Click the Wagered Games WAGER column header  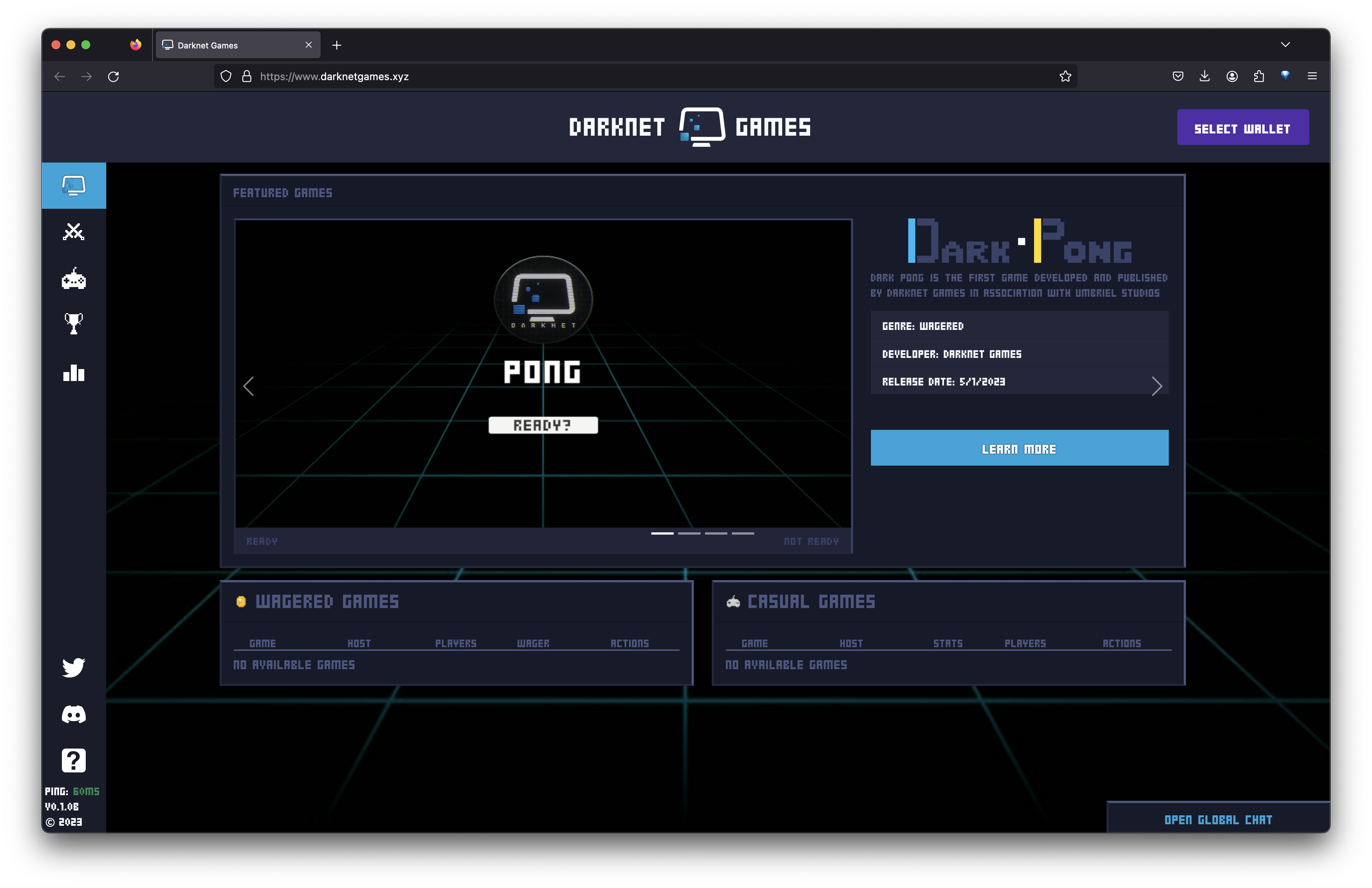click(533, 643)
